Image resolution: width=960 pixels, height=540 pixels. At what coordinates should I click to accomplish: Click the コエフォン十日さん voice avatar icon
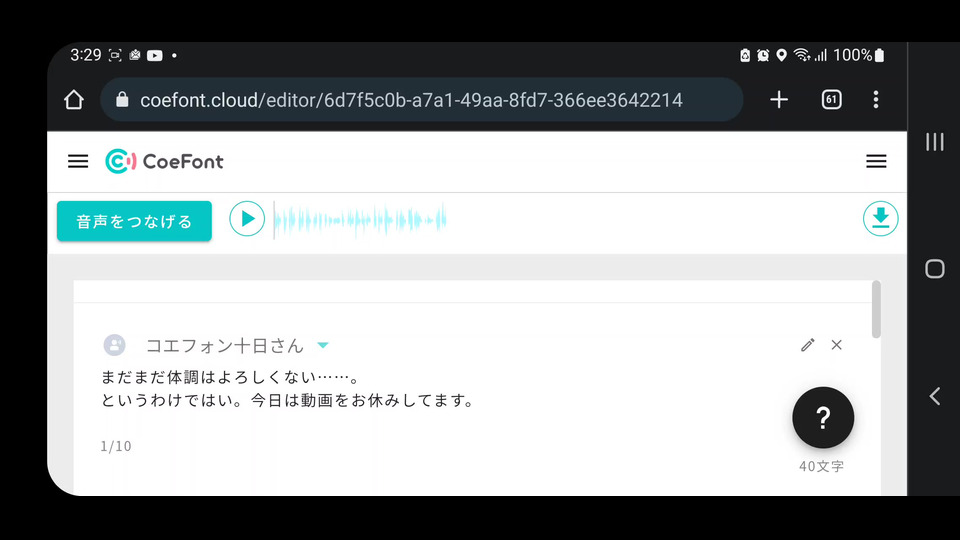(x=114, y=345)
